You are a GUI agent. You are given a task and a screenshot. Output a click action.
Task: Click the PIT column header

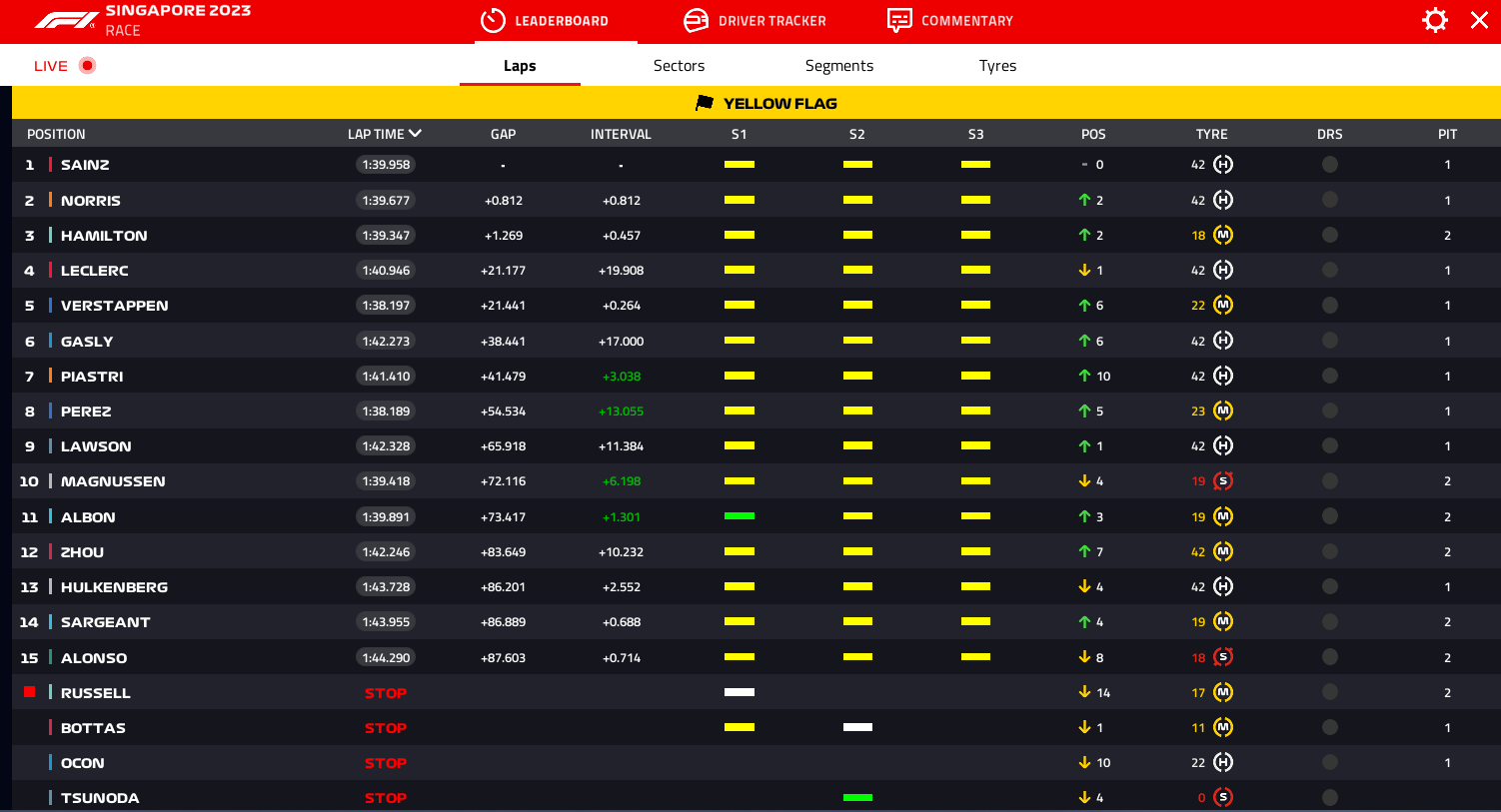[x=1447, y=134]
